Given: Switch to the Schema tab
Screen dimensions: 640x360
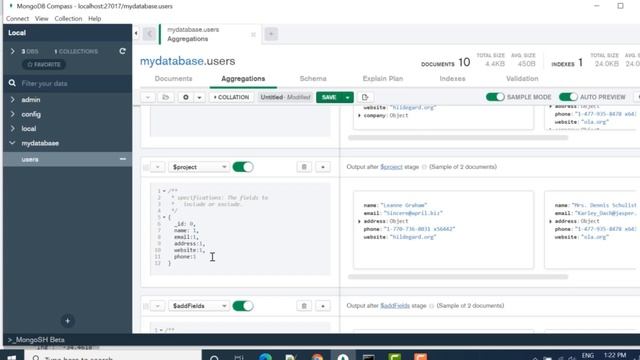Looking at the screenshot, I should click(313, 79).
